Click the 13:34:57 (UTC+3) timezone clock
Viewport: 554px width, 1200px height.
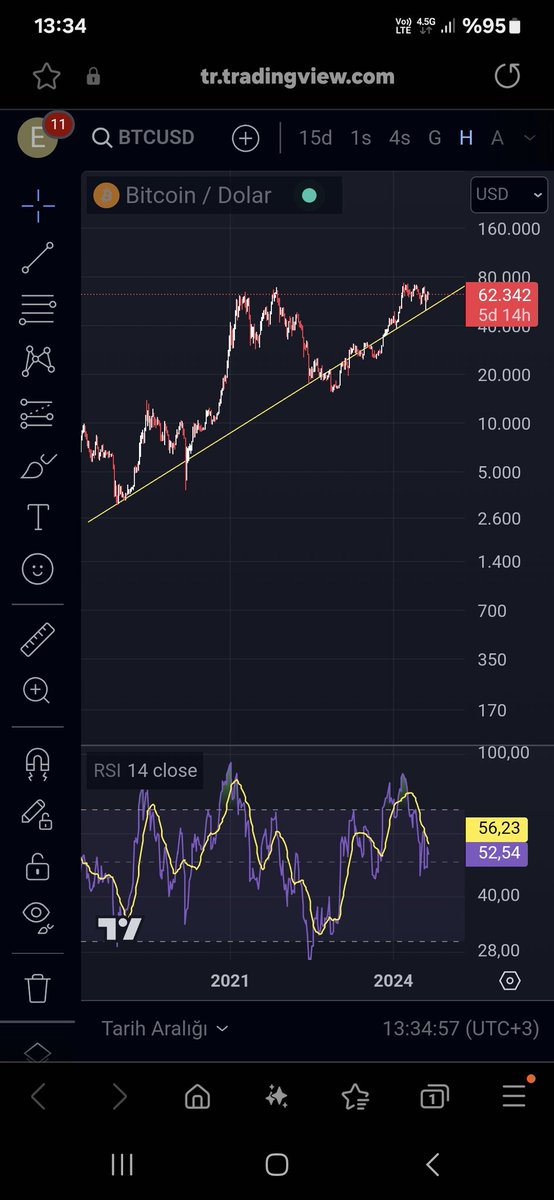coord(461,1028)
